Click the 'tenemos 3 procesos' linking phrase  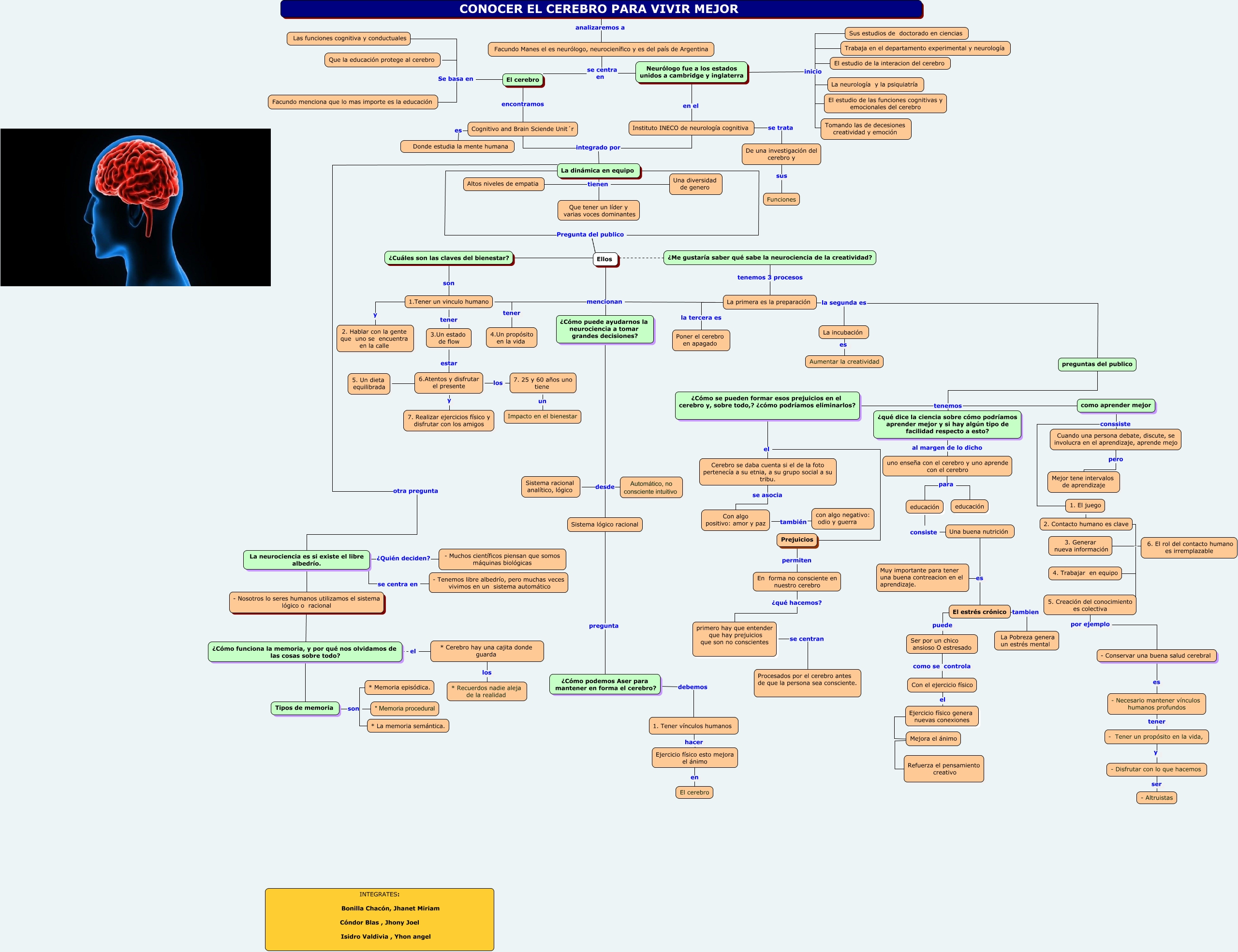[769, 278]
